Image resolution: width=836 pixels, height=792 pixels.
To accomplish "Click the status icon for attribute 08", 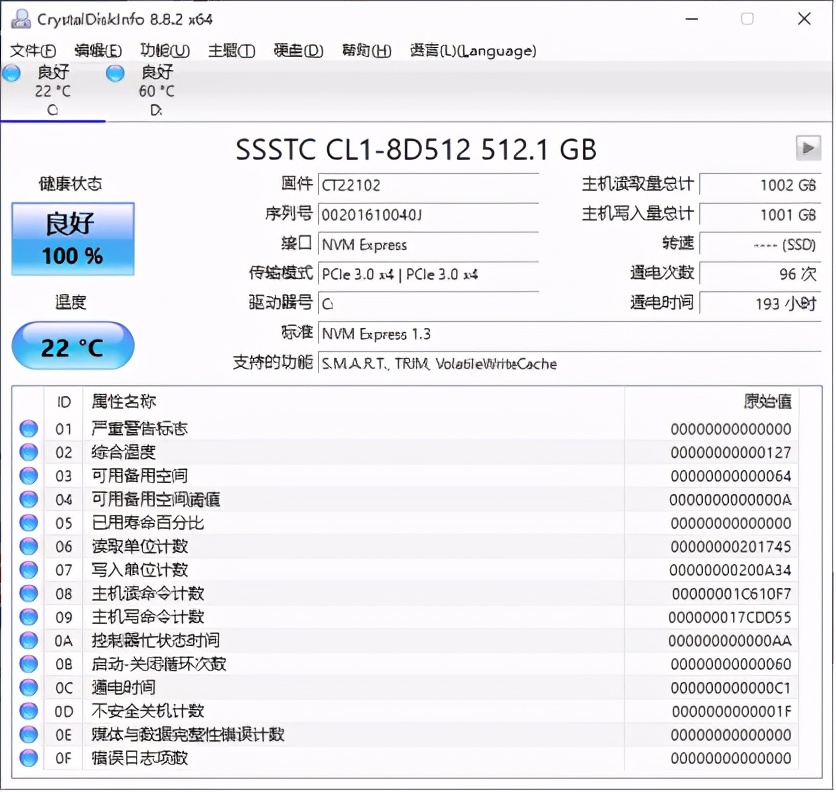I will coord(29,593).
